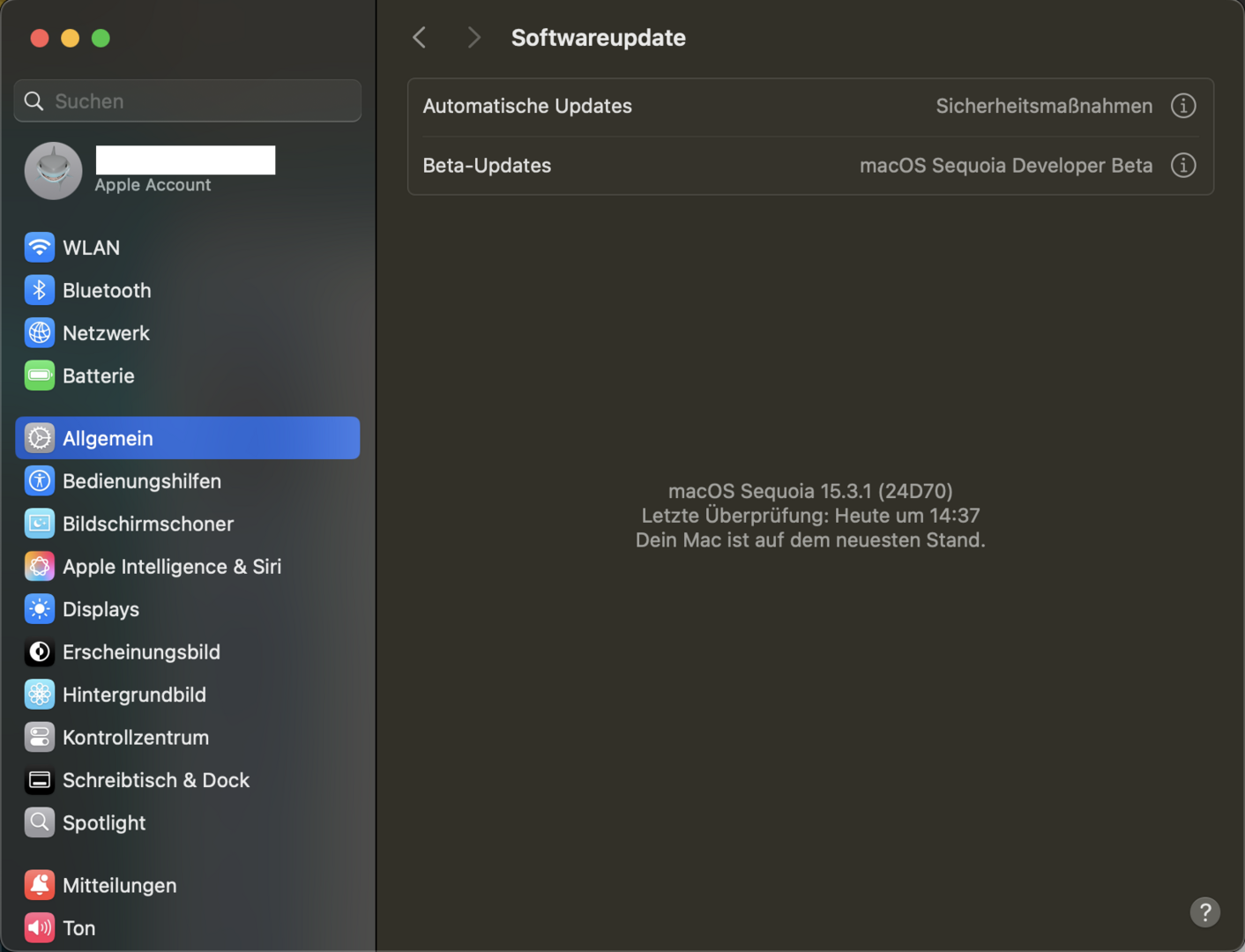The width and height of the screenshot is (1245, 952).
Task: Click the Bedienungshilfen accessibility icon
Action: click(x=40, y=481)
